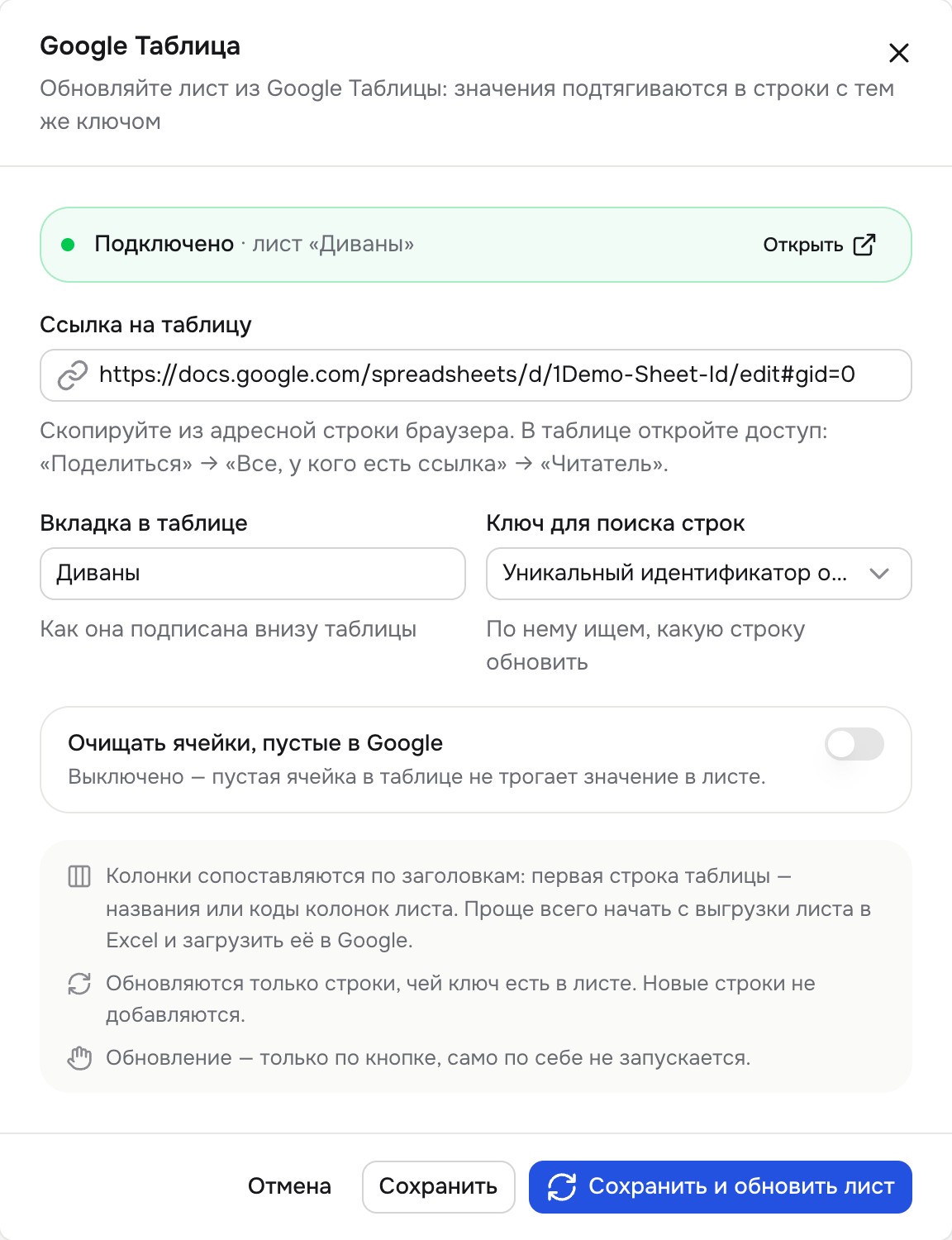This screenshot has width=952, height=1240.
Task: Click the Вкладка в таблице label
Action: point(144,523)
